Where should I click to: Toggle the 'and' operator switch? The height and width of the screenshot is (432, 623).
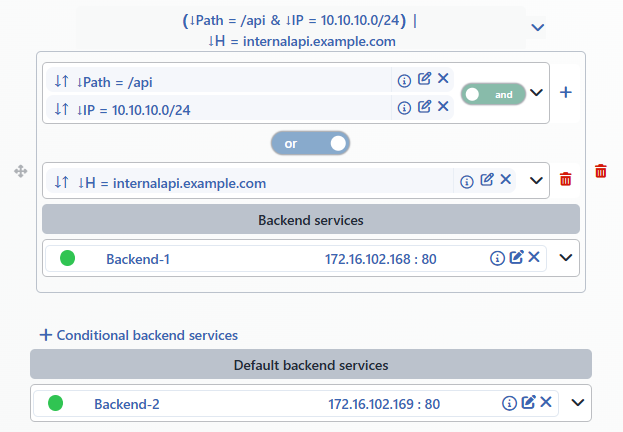(x=493, y=94)
